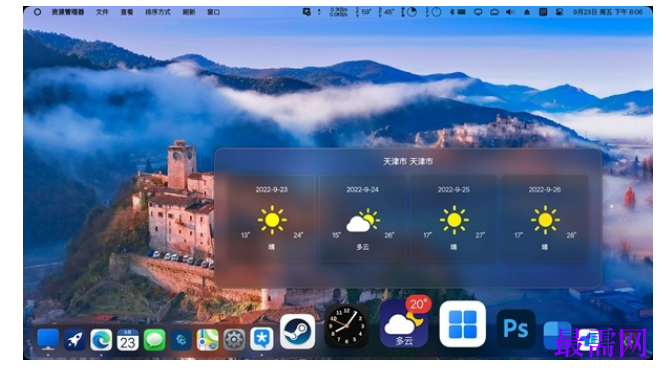Click the date and time in menu bar
666x374 pixels.
pyautogui.click(x=607, y=12)
